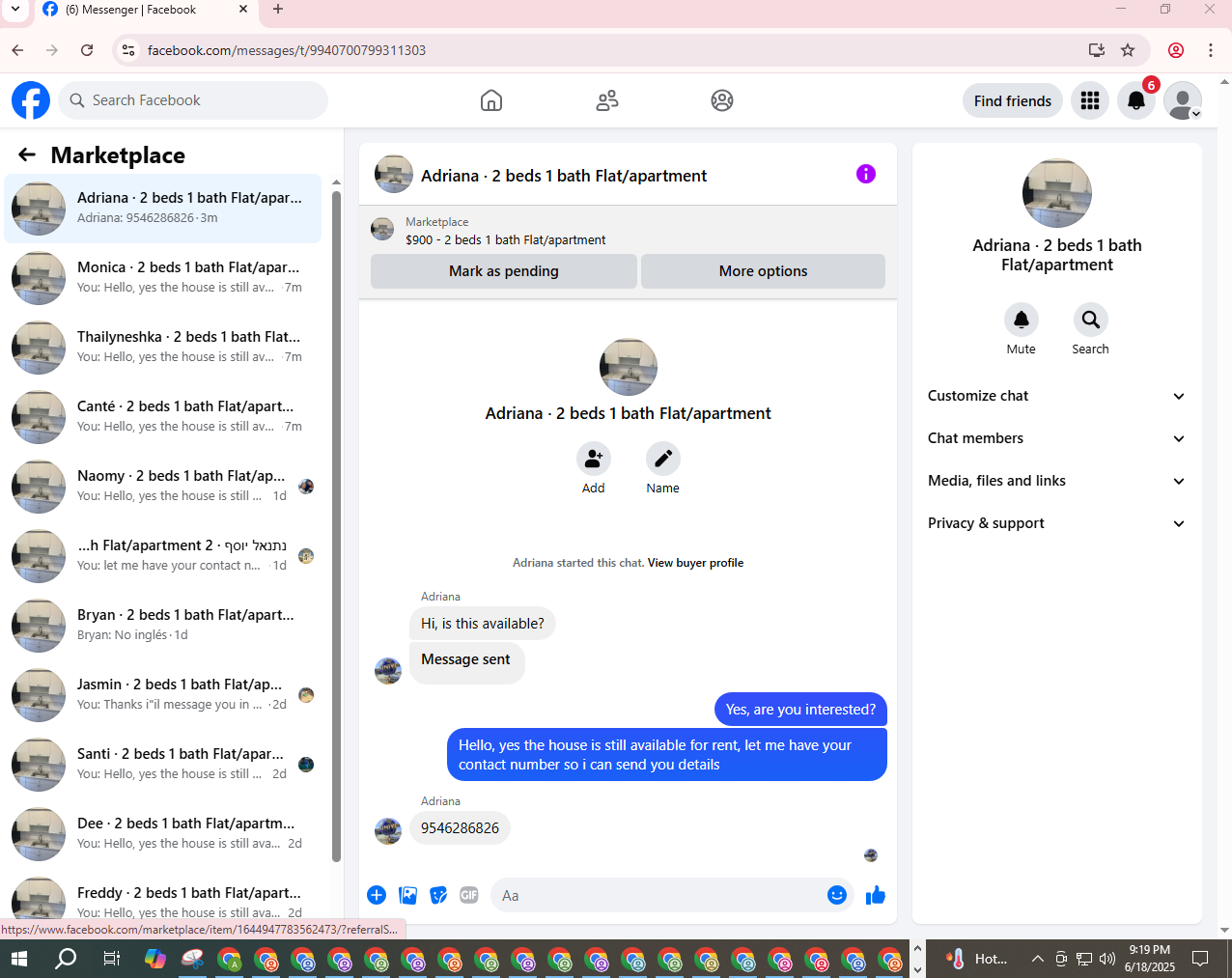1232x978 pixels.
Task: Expand Privacy & support section
Action: tap(1057, 523)
